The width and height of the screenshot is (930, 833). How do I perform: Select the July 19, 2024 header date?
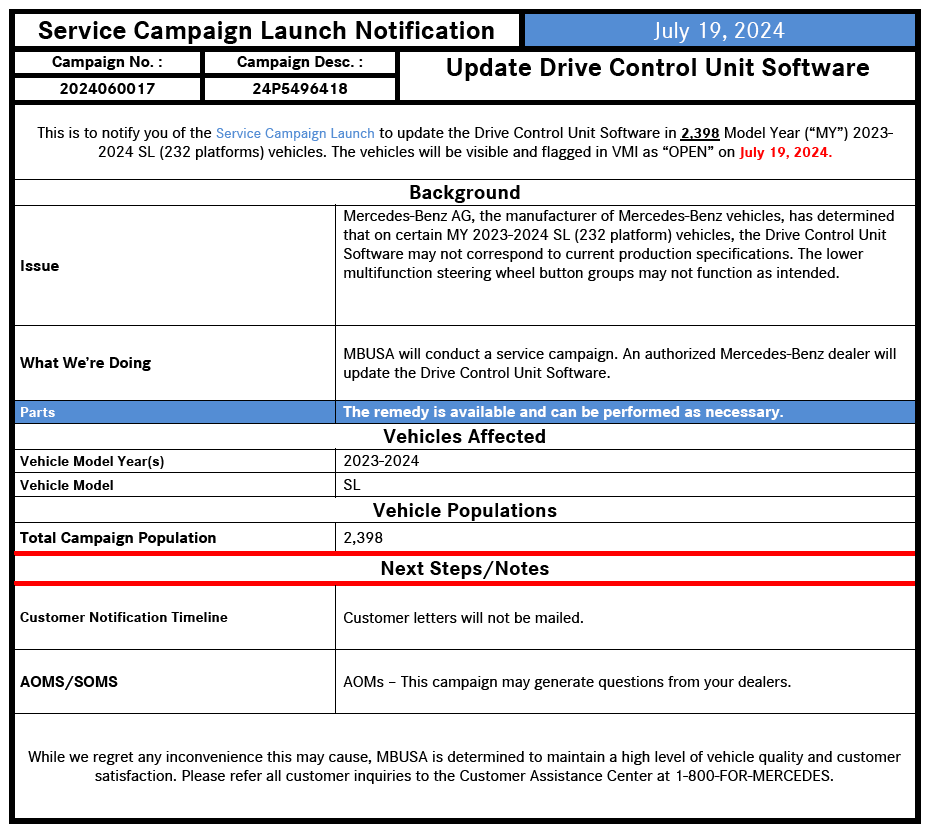(x=719, y=31)
